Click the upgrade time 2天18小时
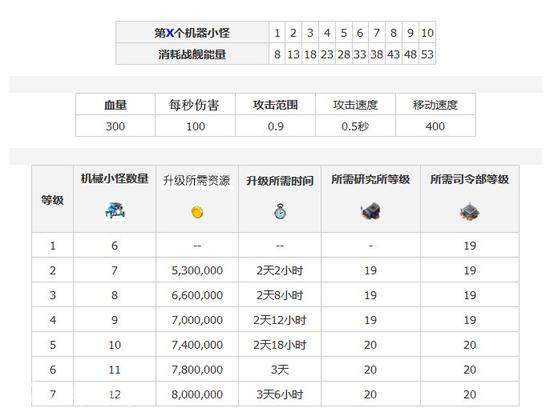Viewport: 550px width, 420px height. 280,345
